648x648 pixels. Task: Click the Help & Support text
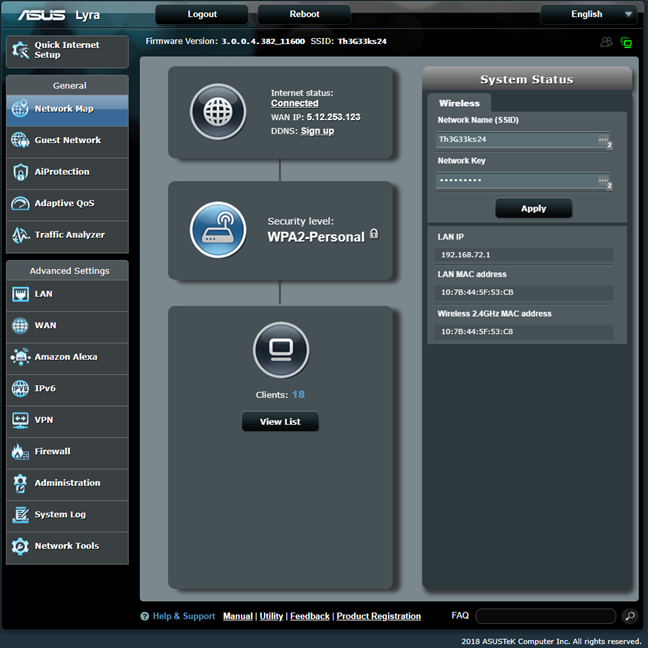[184, 616]
